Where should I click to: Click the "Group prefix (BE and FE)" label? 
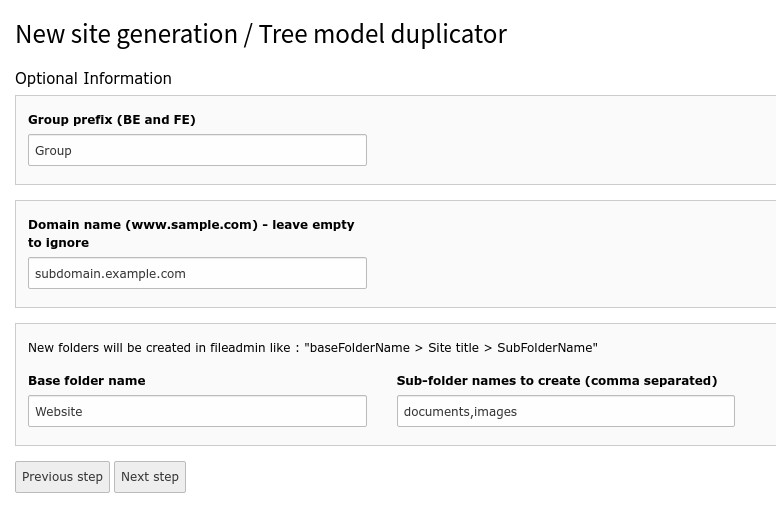112,120
